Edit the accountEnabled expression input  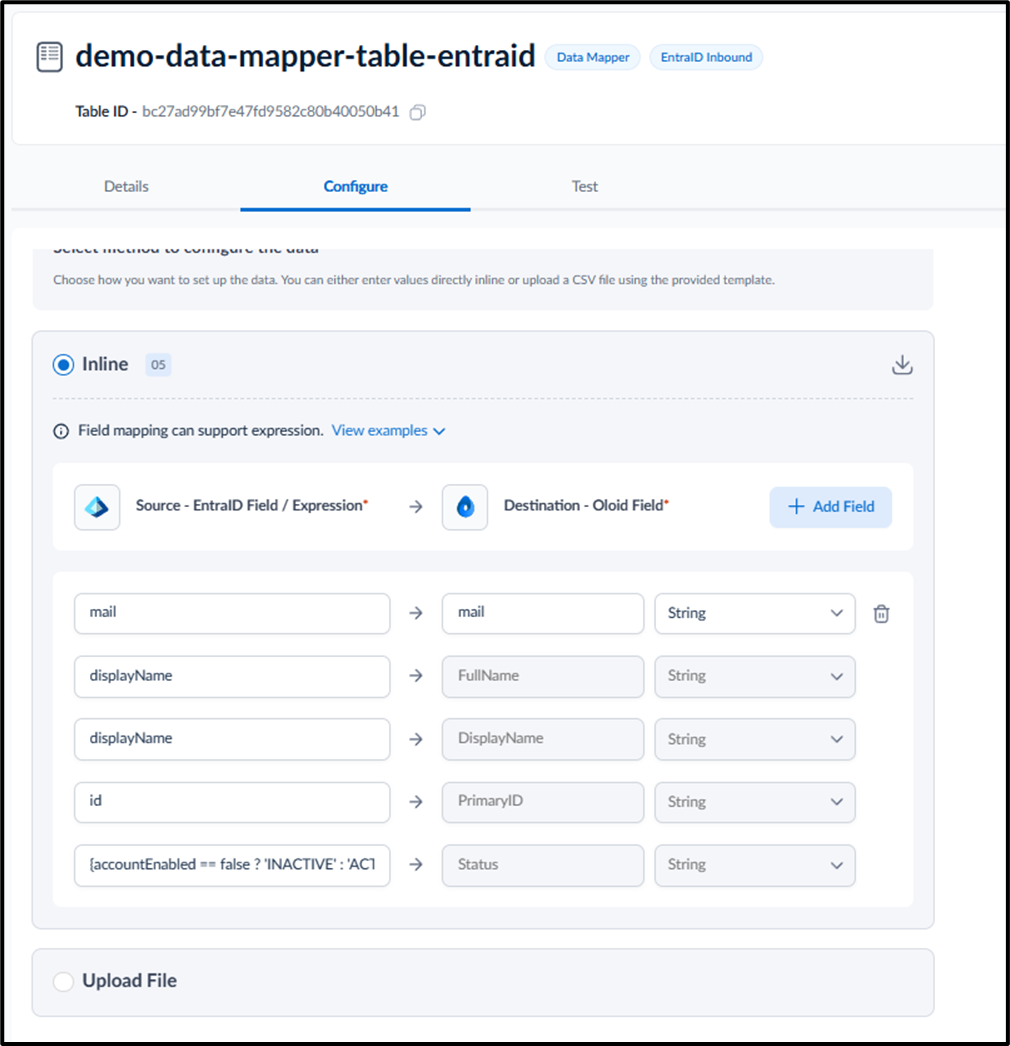(232, 865)
